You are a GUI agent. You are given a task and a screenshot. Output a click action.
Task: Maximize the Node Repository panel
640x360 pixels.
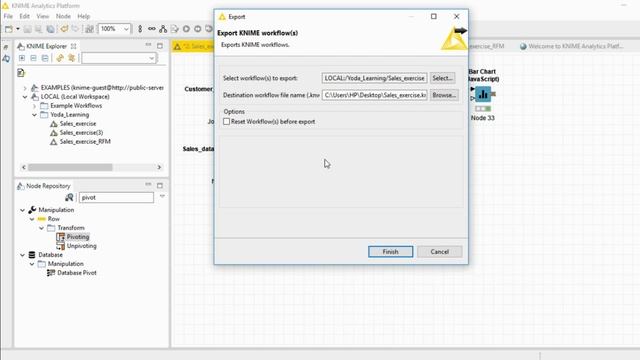[160, 185]
